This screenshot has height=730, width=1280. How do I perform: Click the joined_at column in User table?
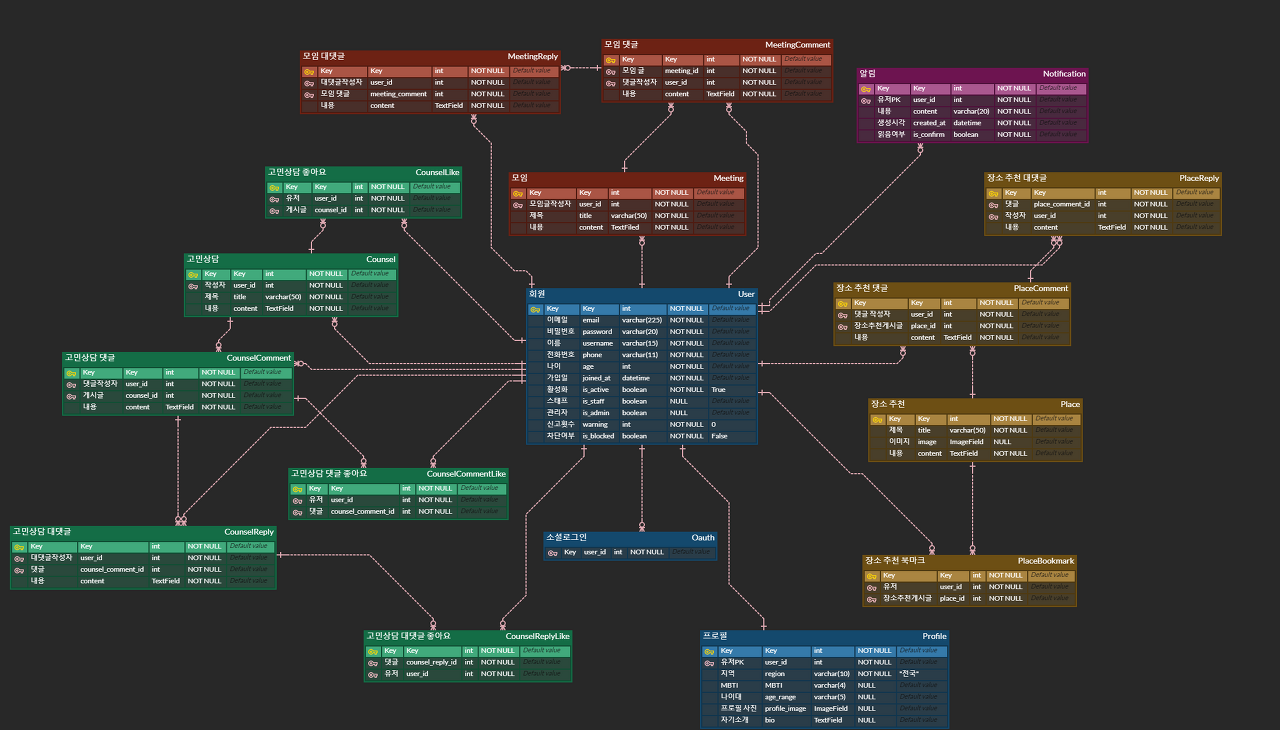click(x=596, y=378)
